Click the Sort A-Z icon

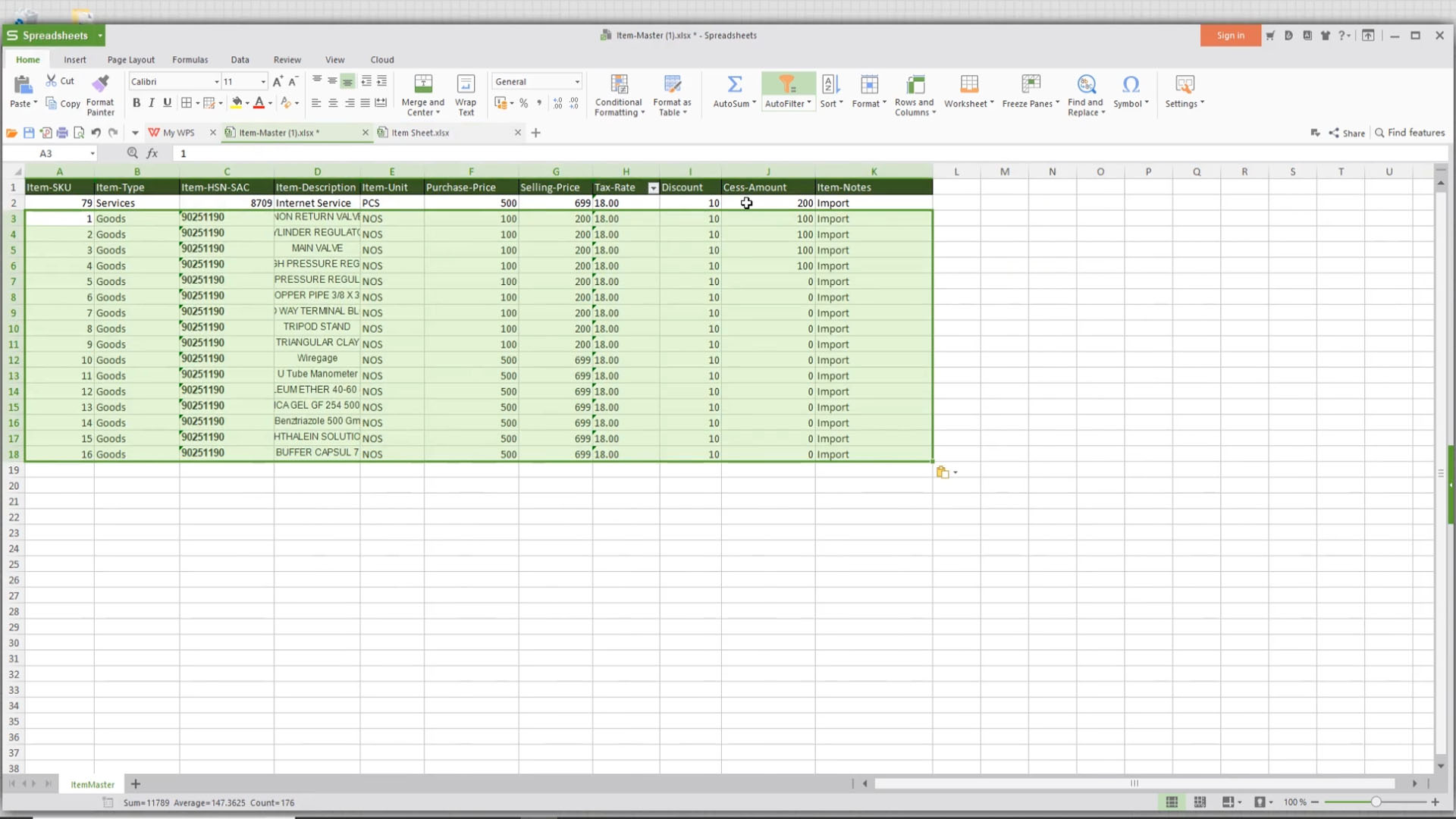click(x=830, y=83)
